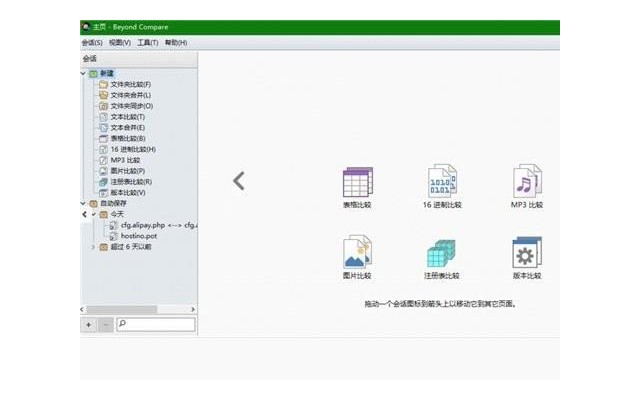Open the 工具(T) menu
The width and height of the screenshot is (640, 400).
click(148, 42)
